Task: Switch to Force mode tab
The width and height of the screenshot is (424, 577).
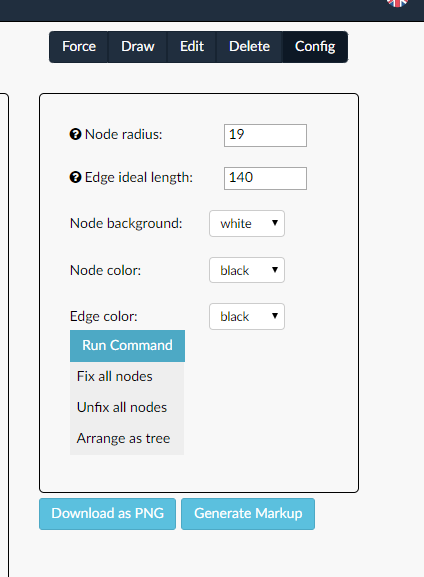Action: [x=79, y=47]
